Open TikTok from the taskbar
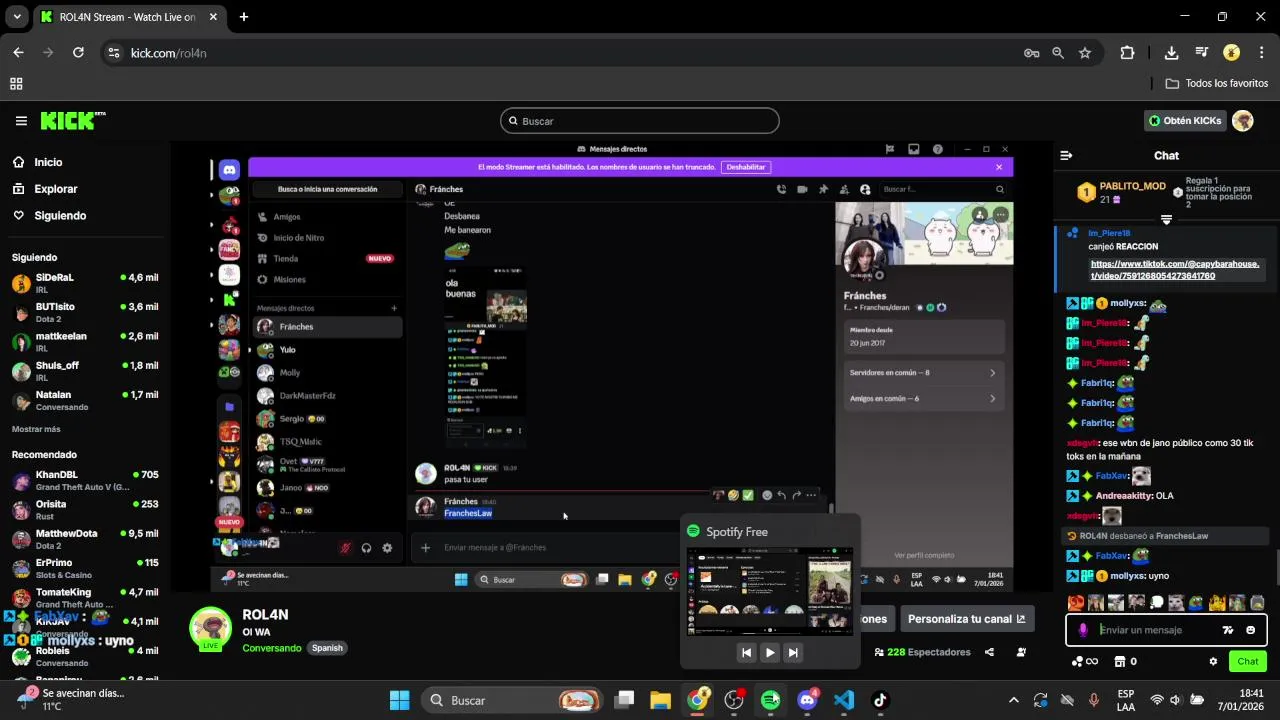This screenshot has height=720, width=1280. click(880, 700)
